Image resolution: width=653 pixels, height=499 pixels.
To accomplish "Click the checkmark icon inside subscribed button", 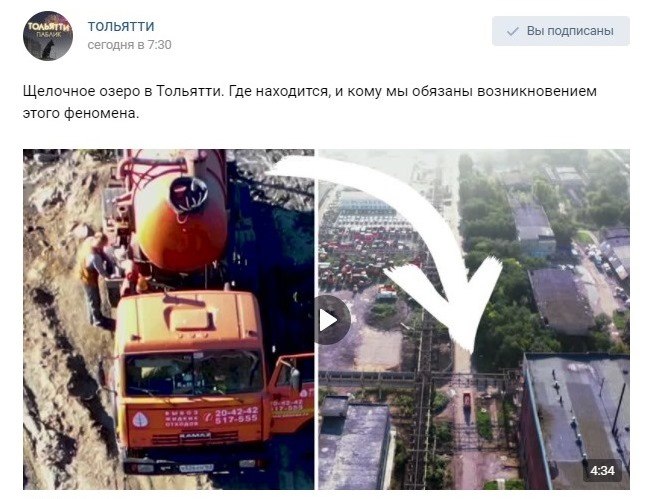I will pos(512,31).
